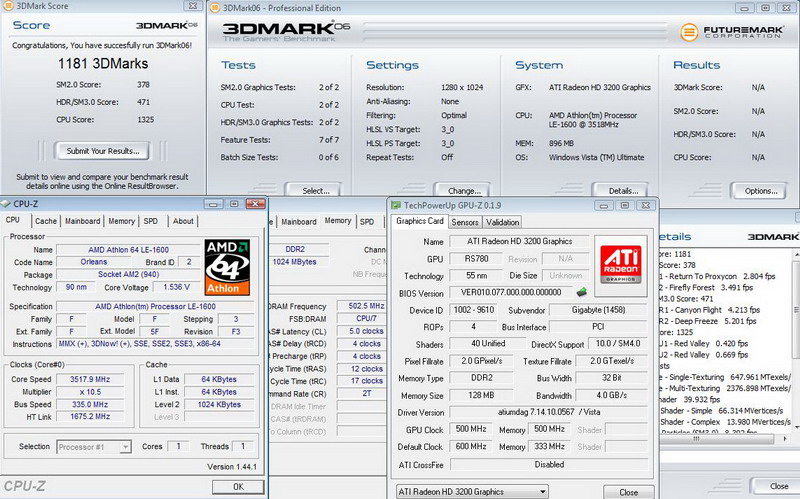Click Close button in the 3DMark details window
Viewport: 800px width, 499px height.
pyautogui.click(x=779, y=486)
